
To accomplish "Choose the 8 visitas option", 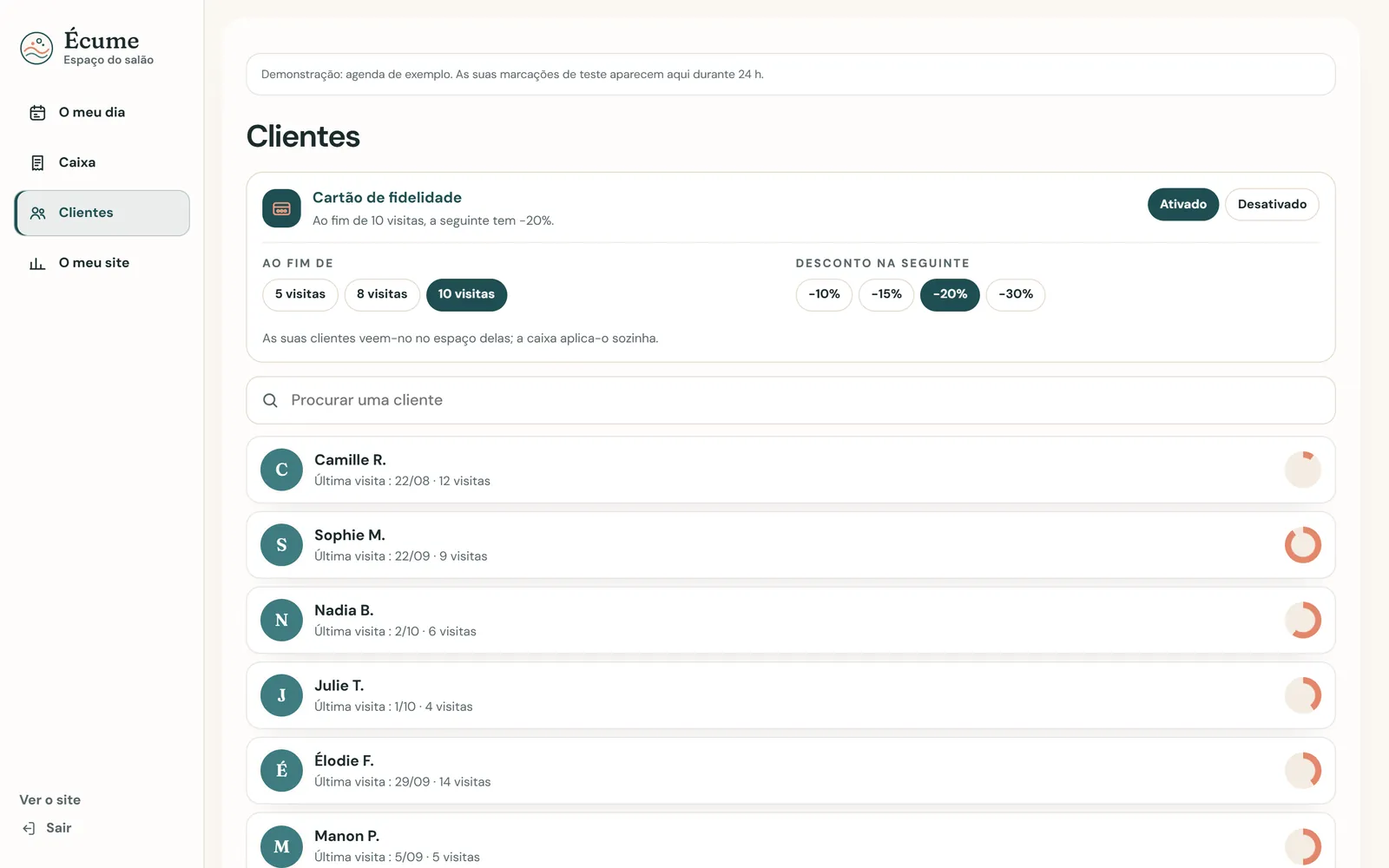I will point(382,294).
